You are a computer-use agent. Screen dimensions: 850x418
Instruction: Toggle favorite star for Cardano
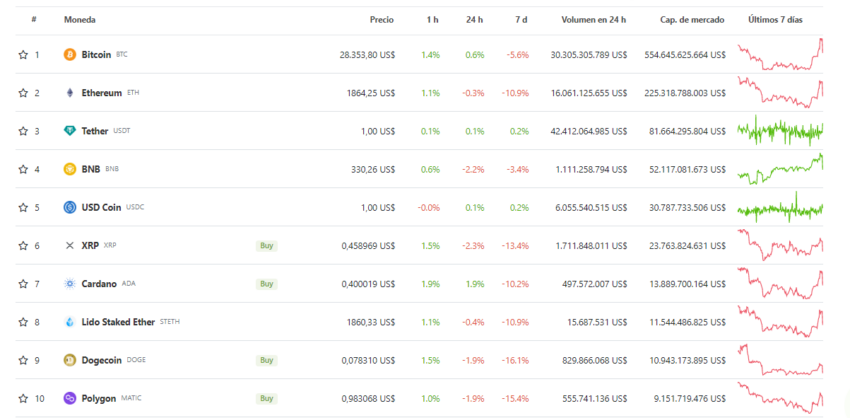point(23,284)
